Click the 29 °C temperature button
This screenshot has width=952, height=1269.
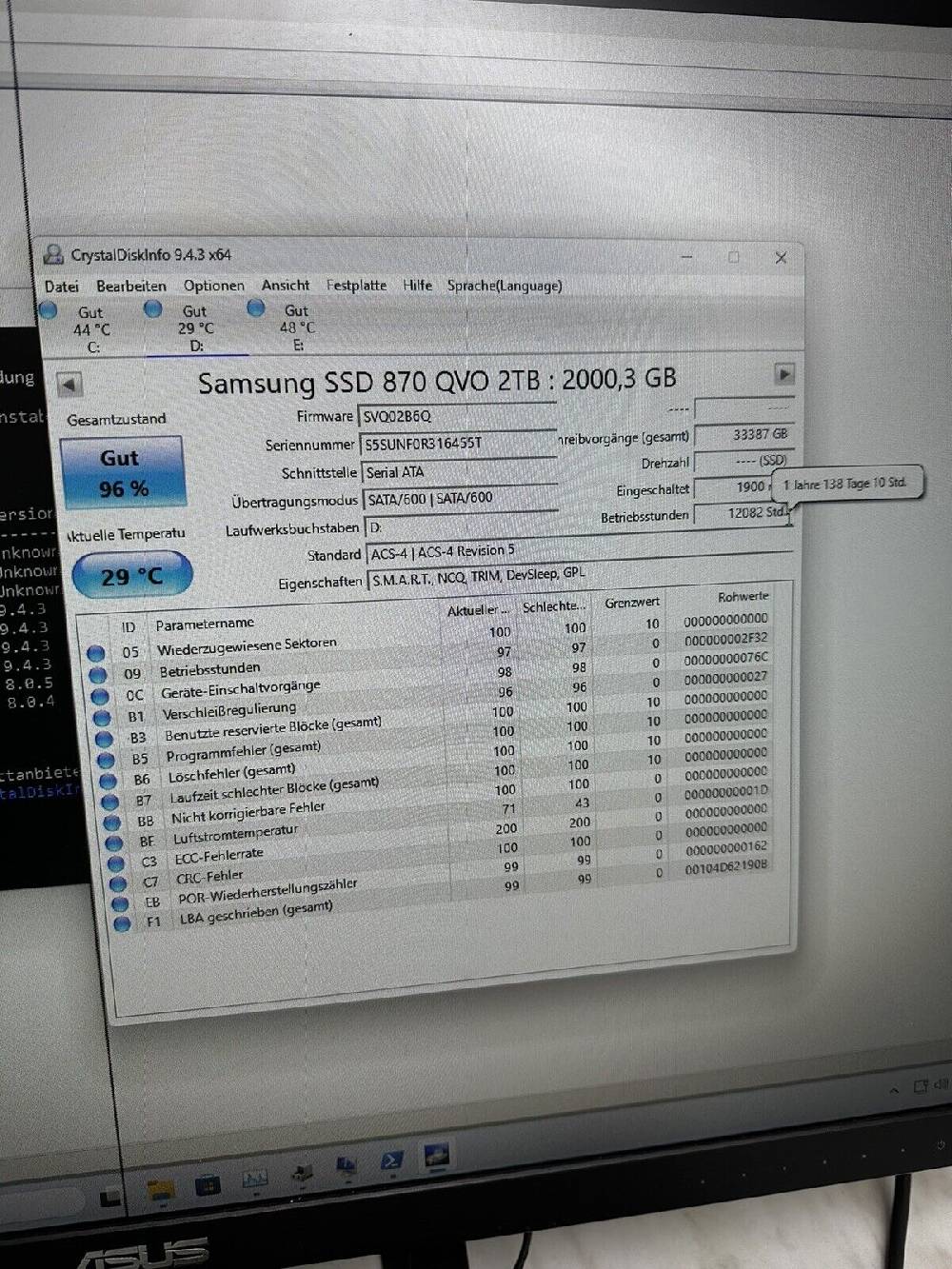click(x=132, y=576)
